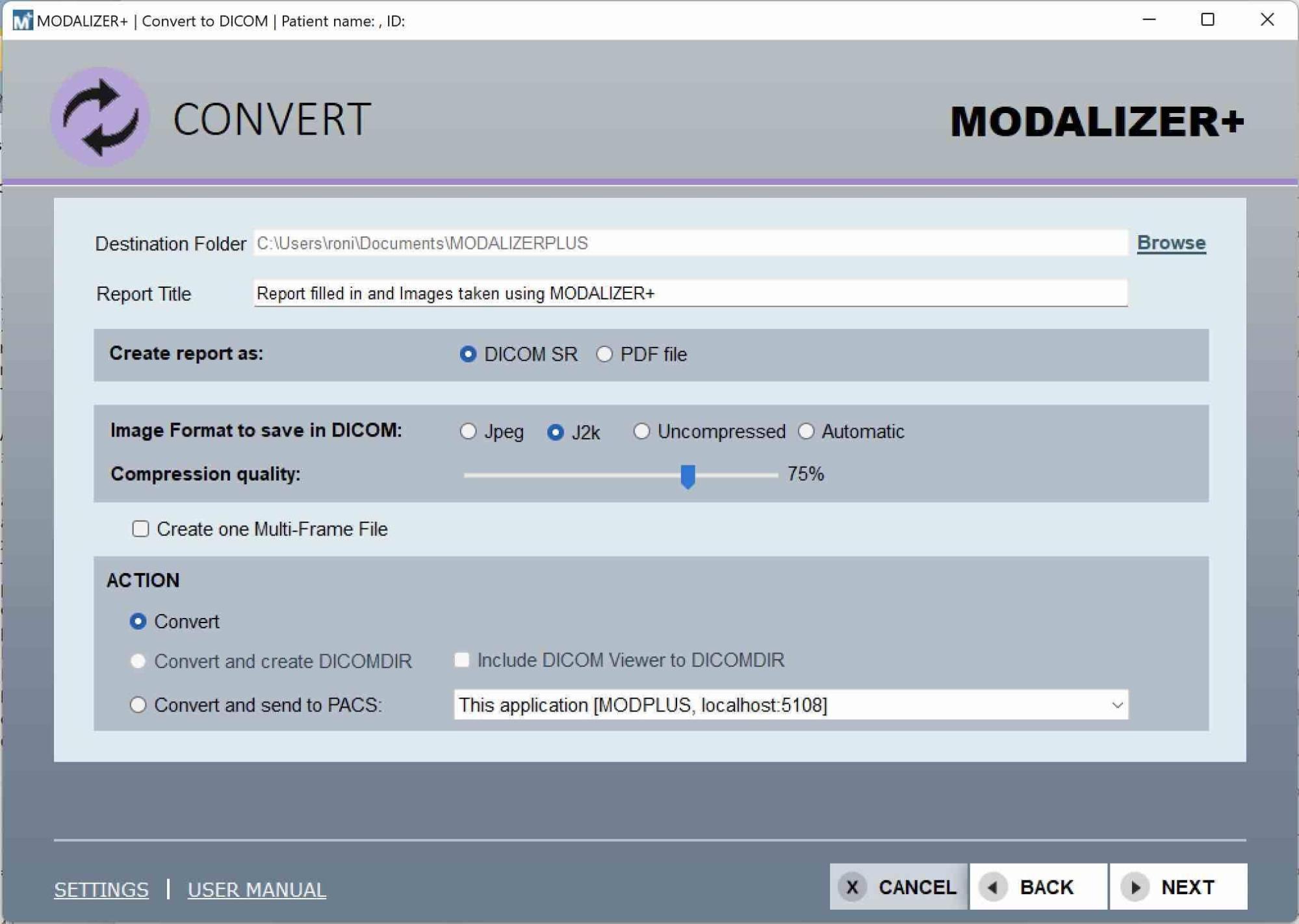
Task: Select Uncompressed image format option
Action: click(x=641, y=431)
